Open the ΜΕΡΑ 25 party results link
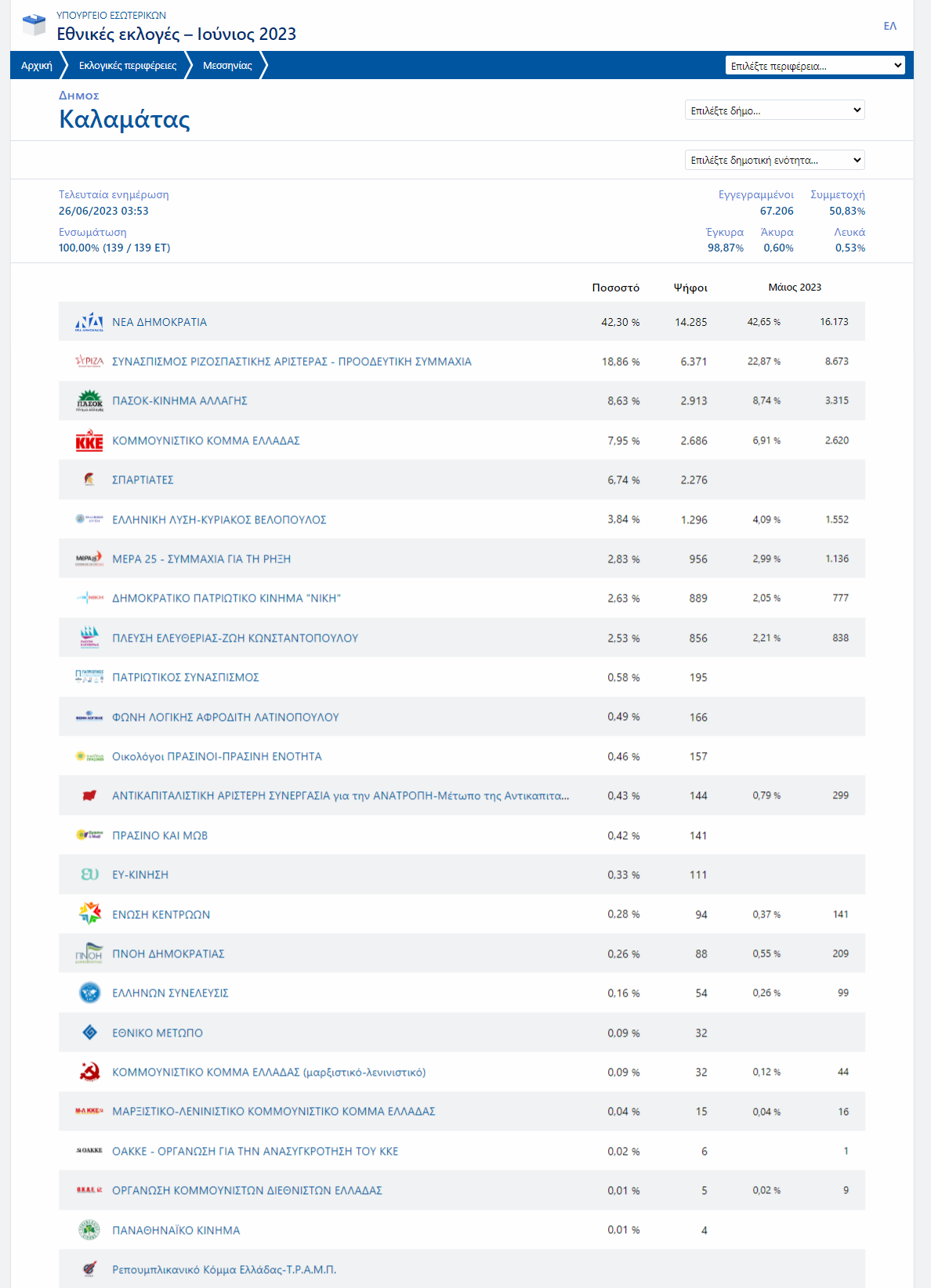This screenshot has width=931, height=1288. (x=201, y=559)
